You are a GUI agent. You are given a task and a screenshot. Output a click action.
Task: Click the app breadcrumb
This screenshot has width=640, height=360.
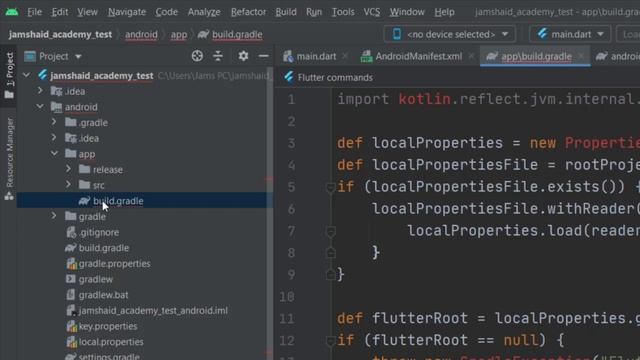179,35
